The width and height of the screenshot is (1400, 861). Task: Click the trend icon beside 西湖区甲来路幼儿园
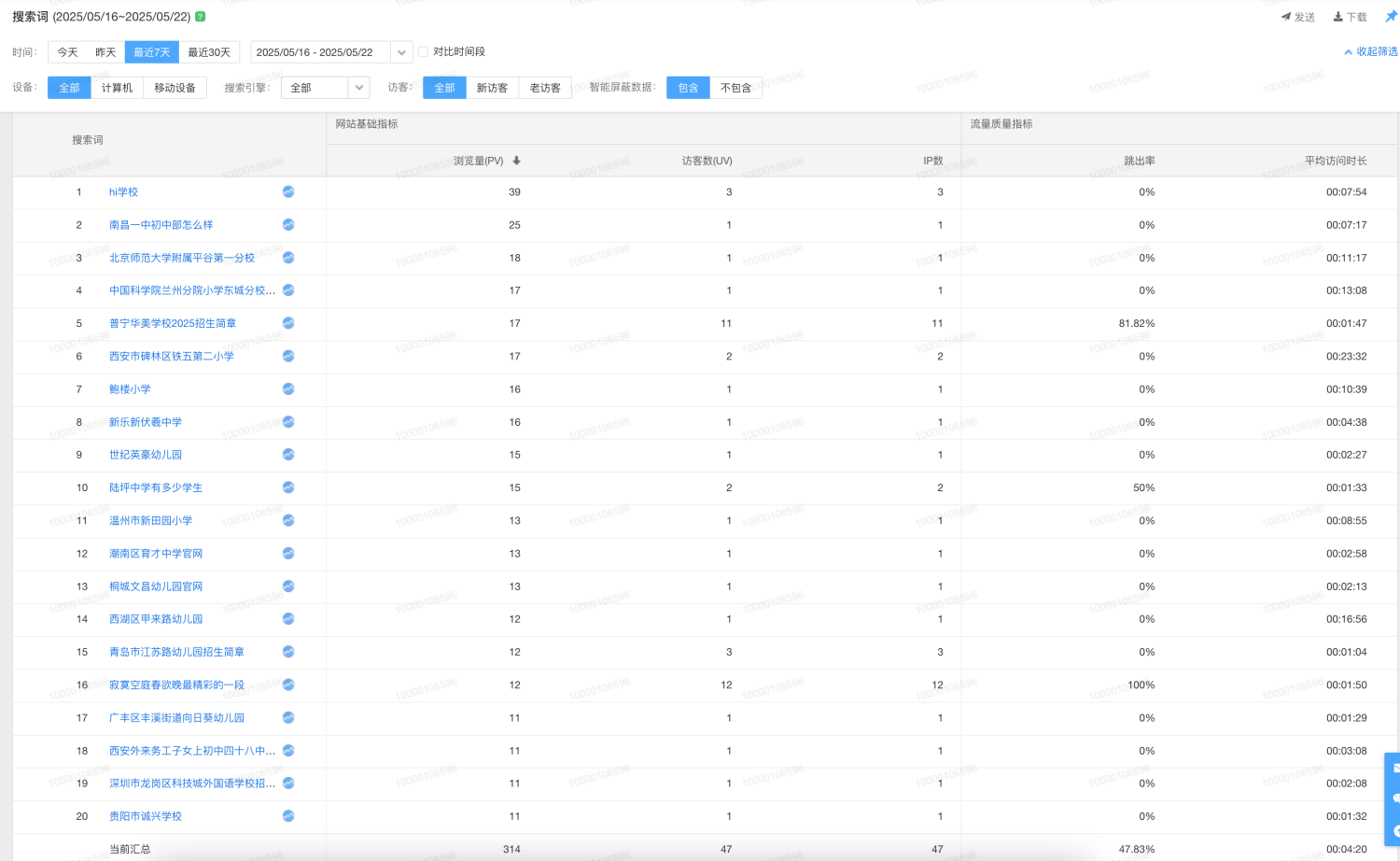click(x=288, y=619)
